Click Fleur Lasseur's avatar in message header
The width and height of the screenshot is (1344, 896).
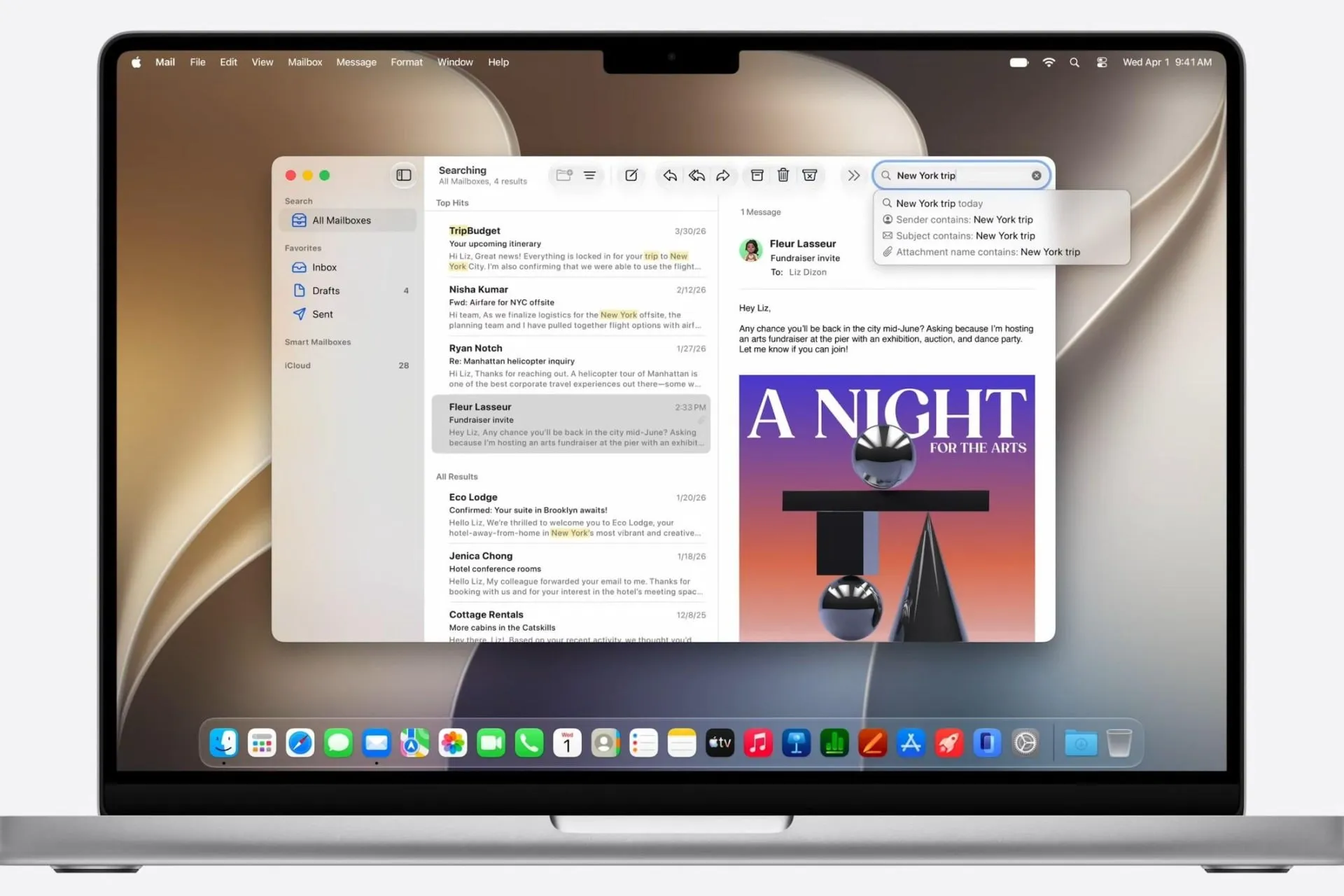coord(751,250)
